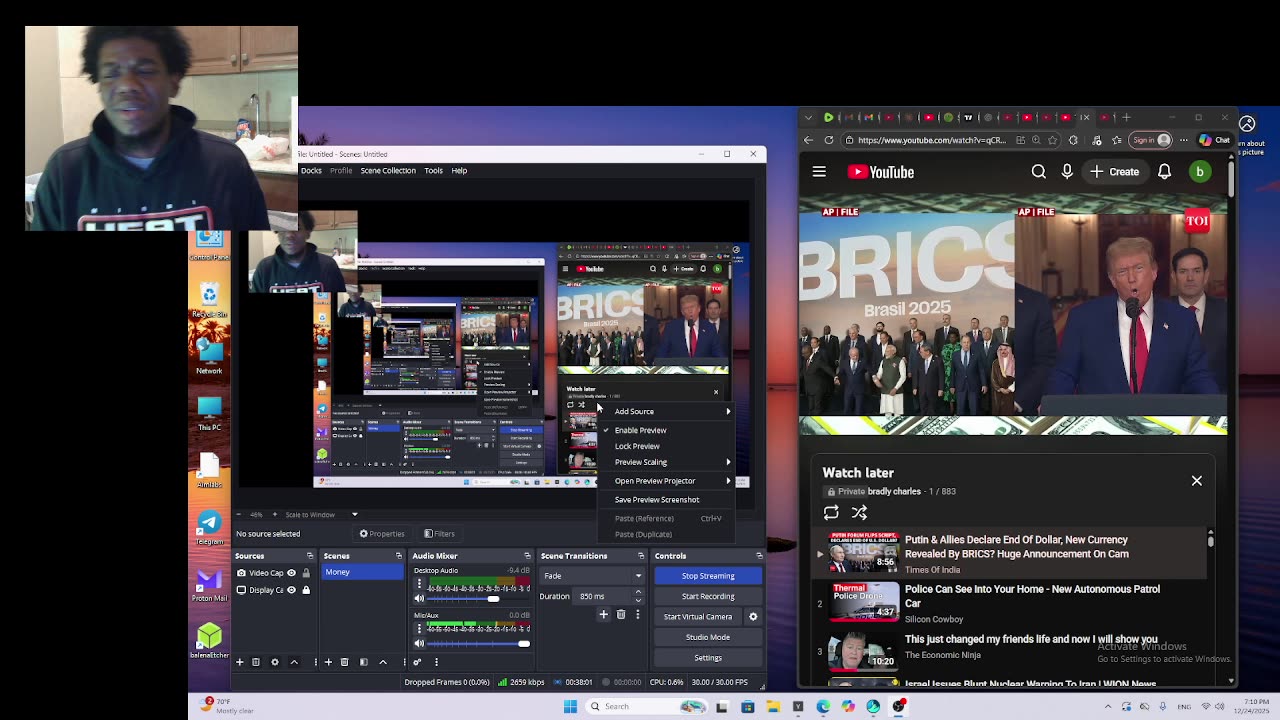Expand the Open Preview Projector submenu

[666, 481]
